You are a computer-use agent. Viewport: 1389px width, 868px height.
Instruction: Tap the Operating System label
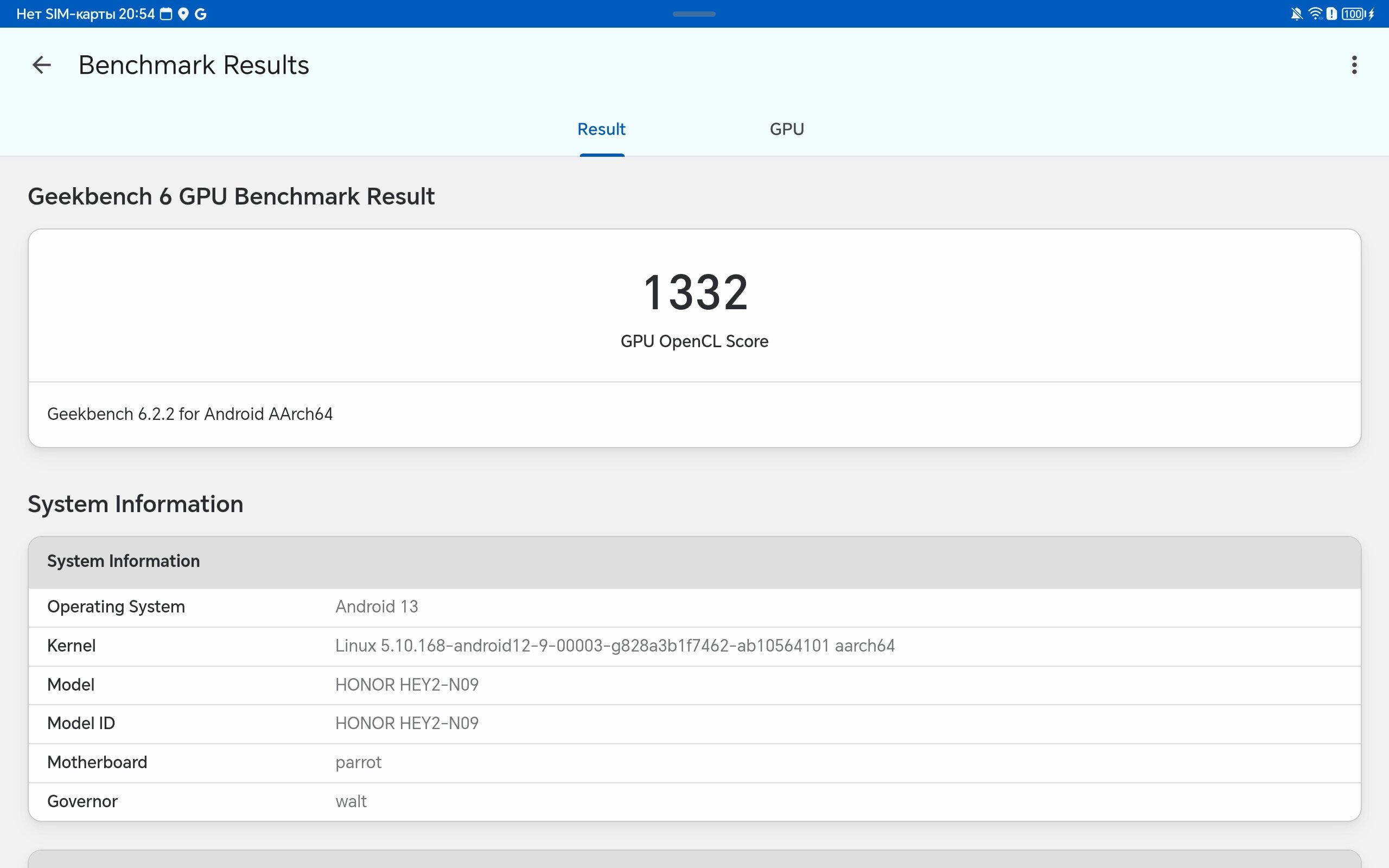(116, 607)
